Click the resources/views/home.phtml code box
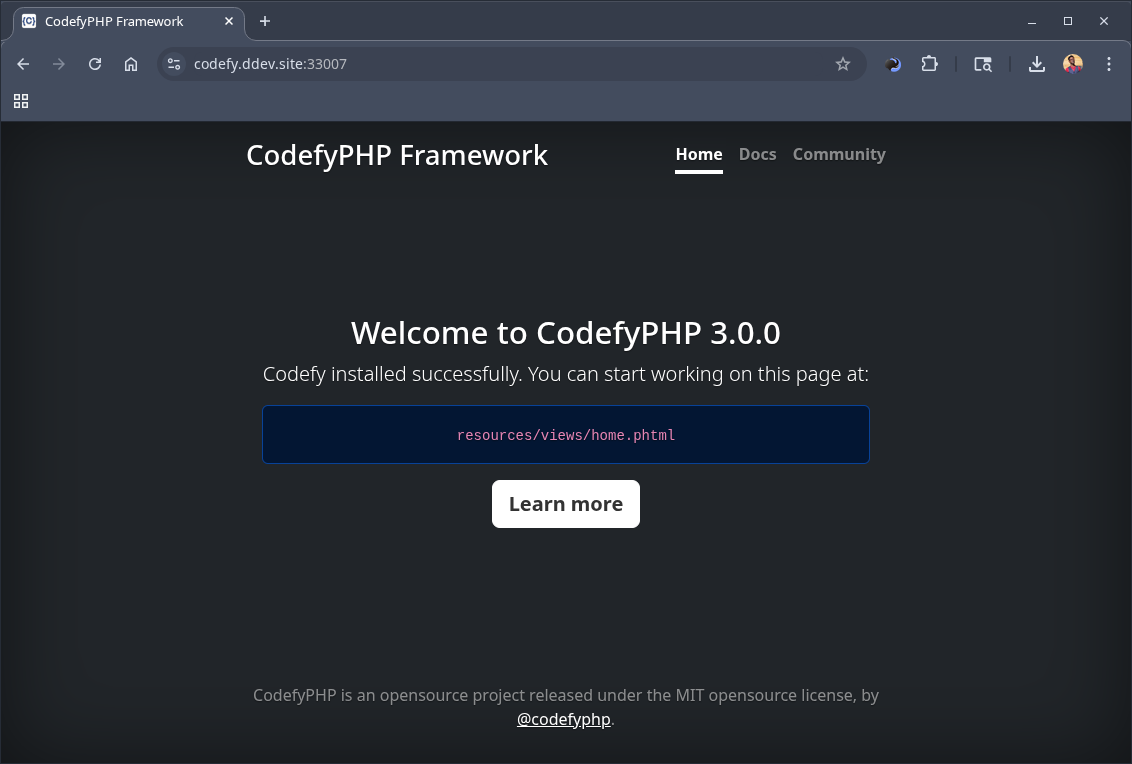The height and width of the screenshot is (764, 1132). (565, 434)
